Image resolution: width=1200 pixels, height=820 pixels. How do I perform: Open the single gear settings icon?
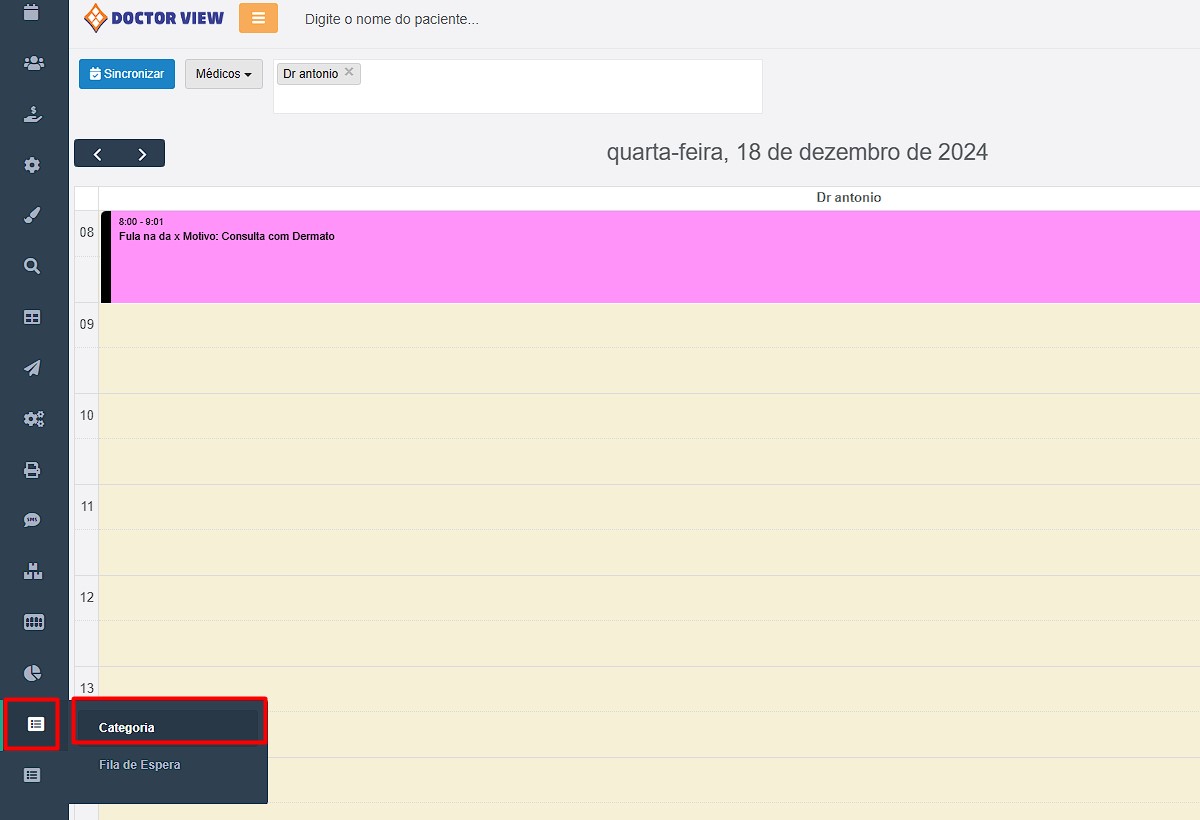(x=33, y=165)
